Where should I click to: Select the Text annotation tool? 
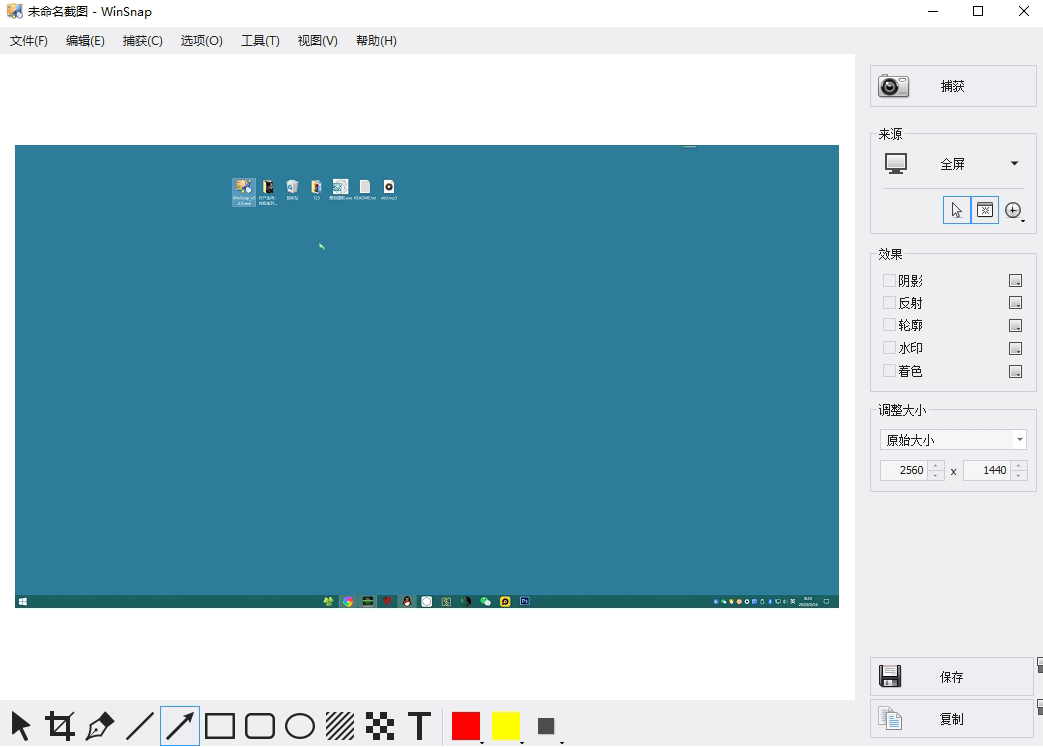[x=419, y=725]
